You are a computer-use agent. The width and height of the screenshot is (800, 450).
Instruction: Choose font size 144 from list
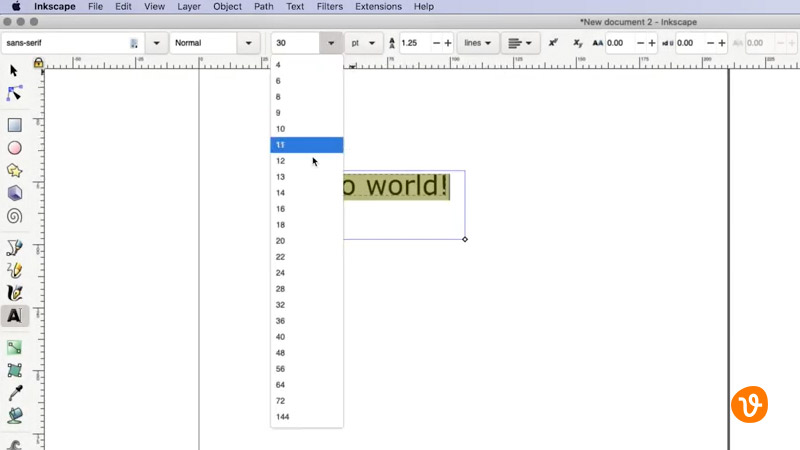coord(307,417)
